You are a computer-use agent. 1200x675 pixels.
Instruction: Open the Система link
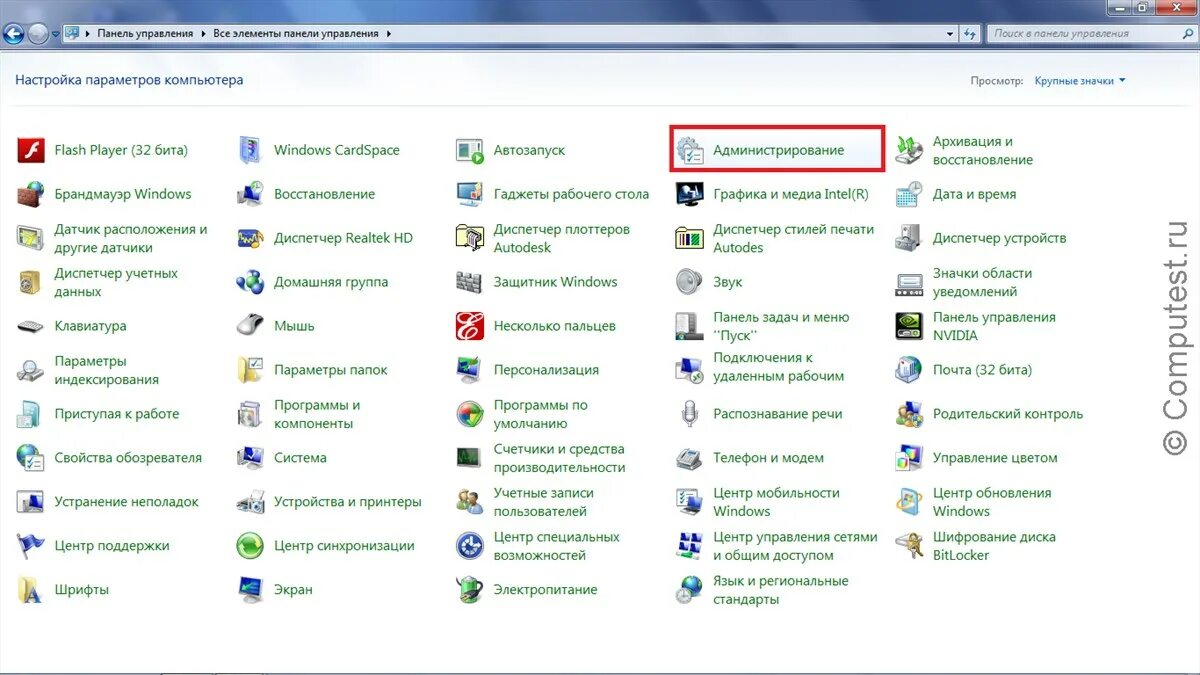(300, 458)
